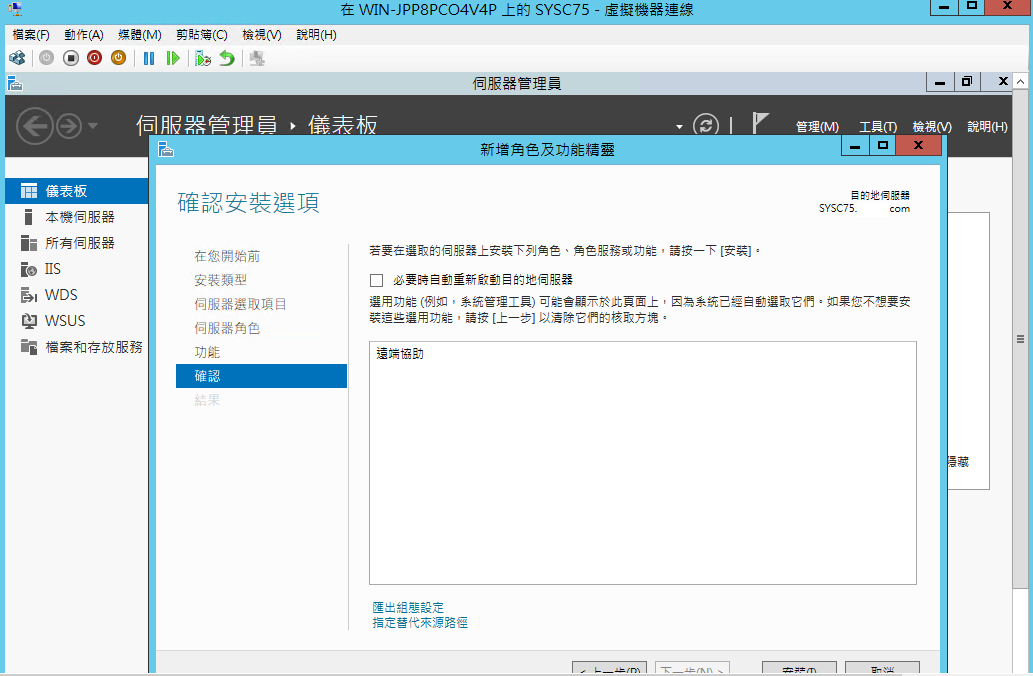1033x676 pixels.
Task: Minimize the wizard window
Action: (855, 146)
